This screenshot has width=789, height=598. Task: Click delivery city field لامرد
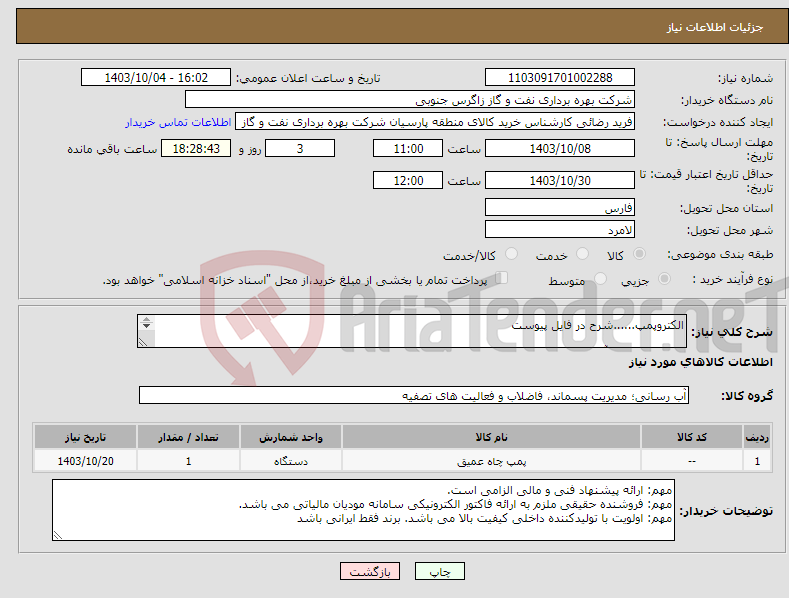[x=560, y=230]
